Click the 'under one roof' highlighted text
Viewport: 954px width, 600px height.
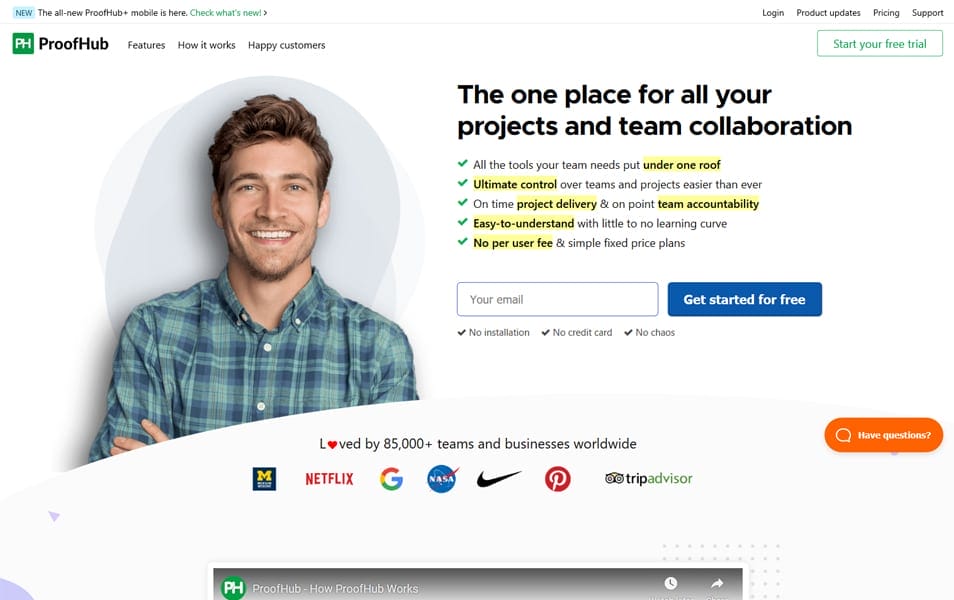[681, 165]
